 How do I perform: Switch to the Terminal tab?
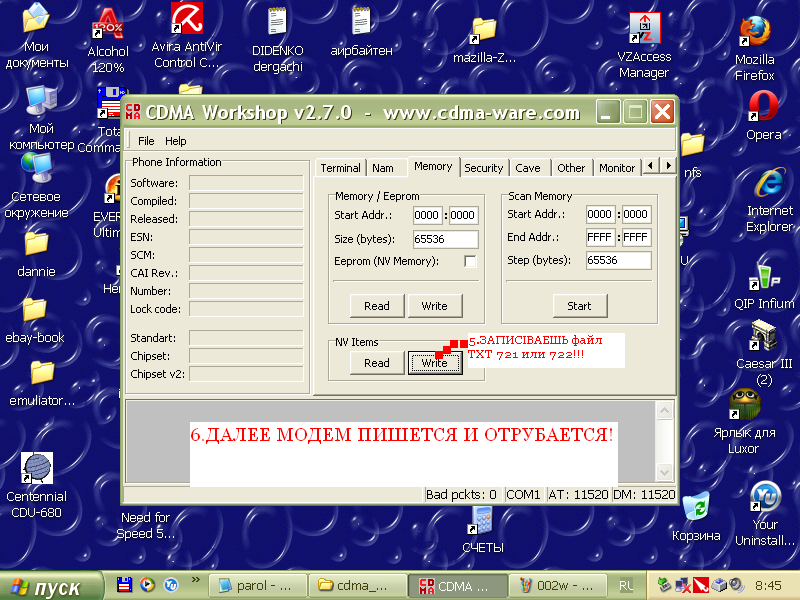340,168
